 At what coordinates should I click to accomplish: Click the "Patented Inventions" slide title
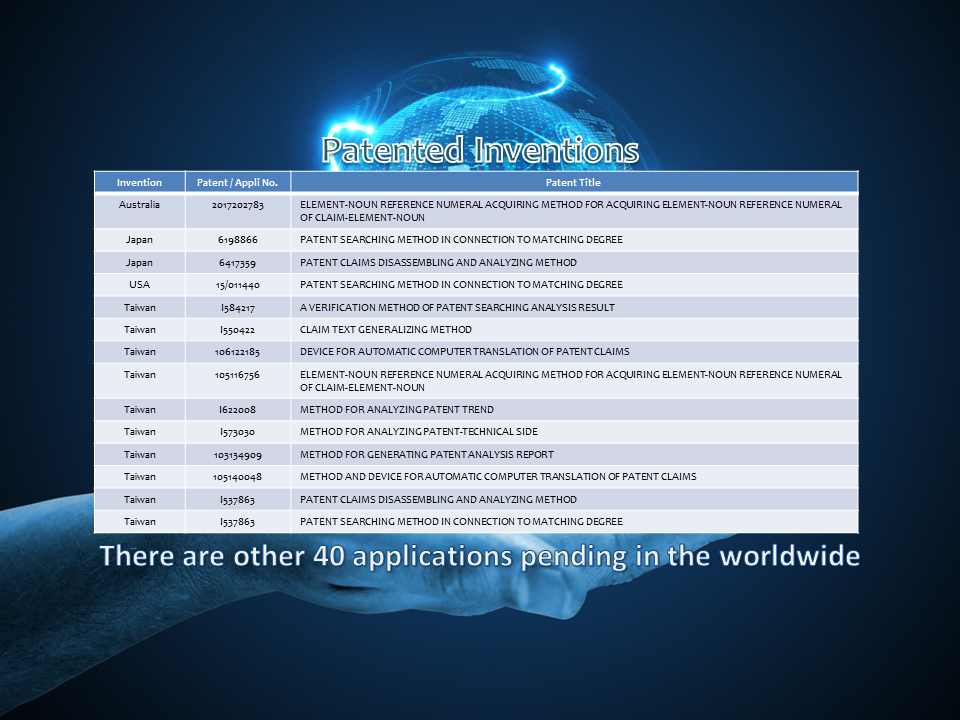pyautogui.click(x=480, y=150)
